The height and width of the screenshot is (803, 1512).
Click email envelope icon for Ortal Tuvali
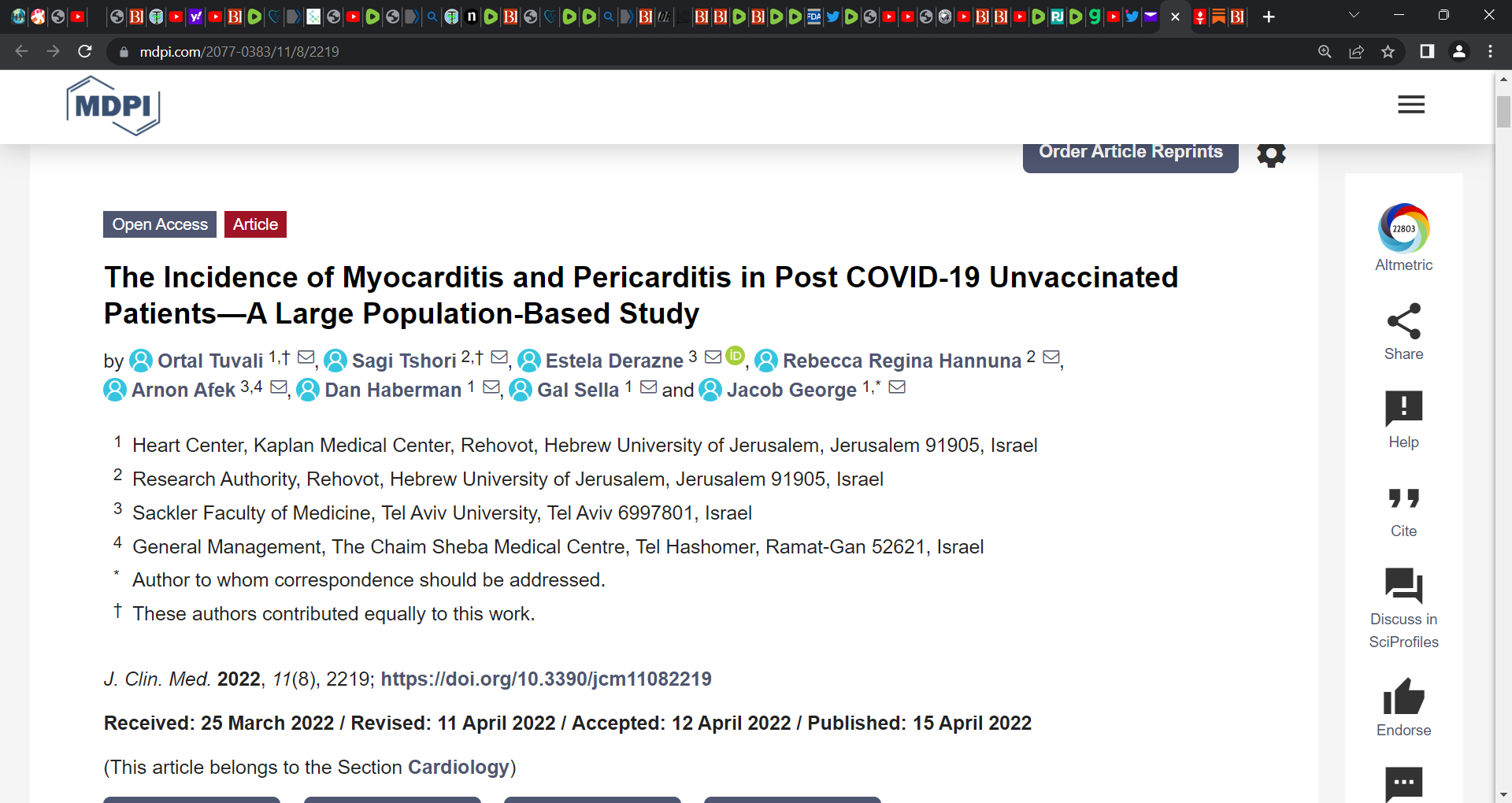[306, 357]
